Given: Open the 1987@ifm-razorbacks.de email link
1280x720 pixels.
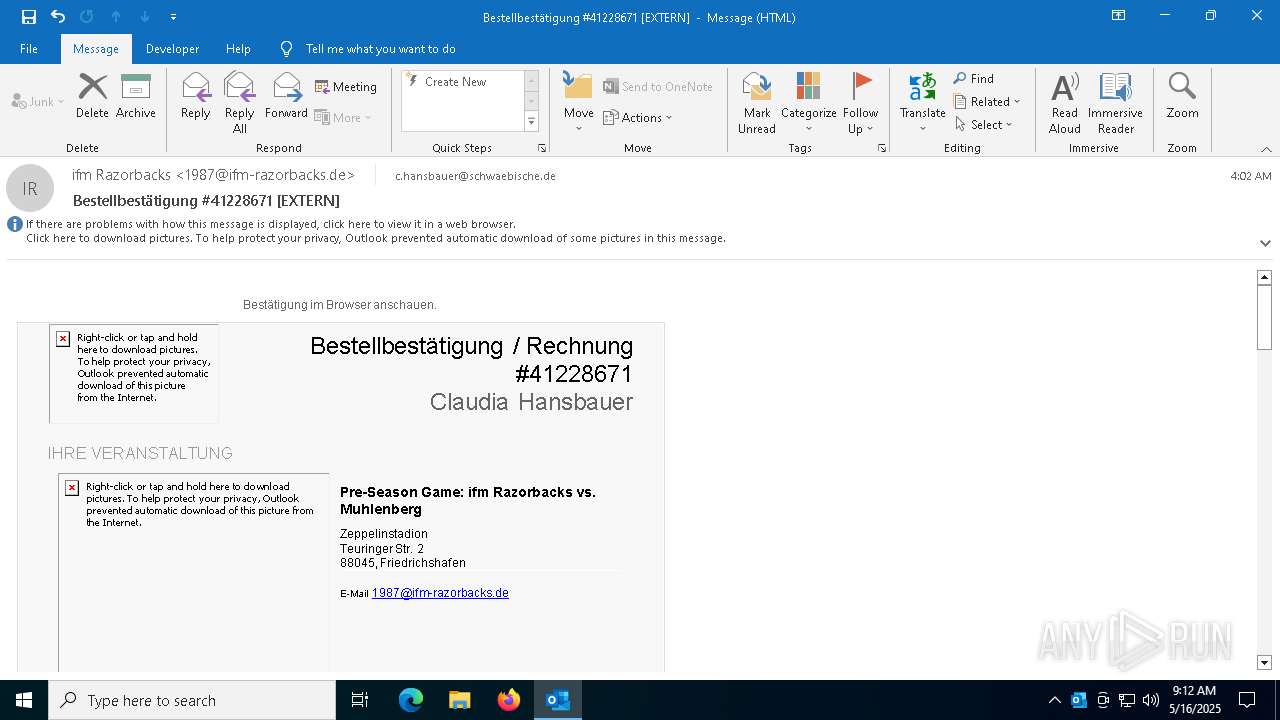Looking at the screenshot, I should tap(440, 593).
